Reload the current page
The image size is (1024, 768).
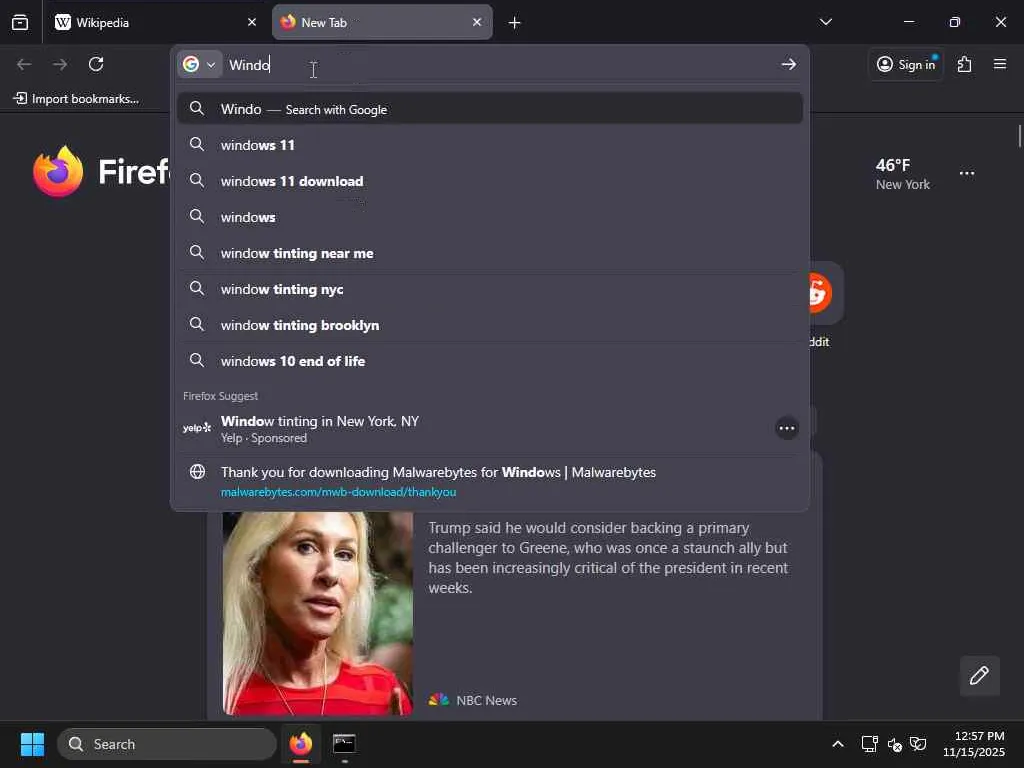point(96,64)
